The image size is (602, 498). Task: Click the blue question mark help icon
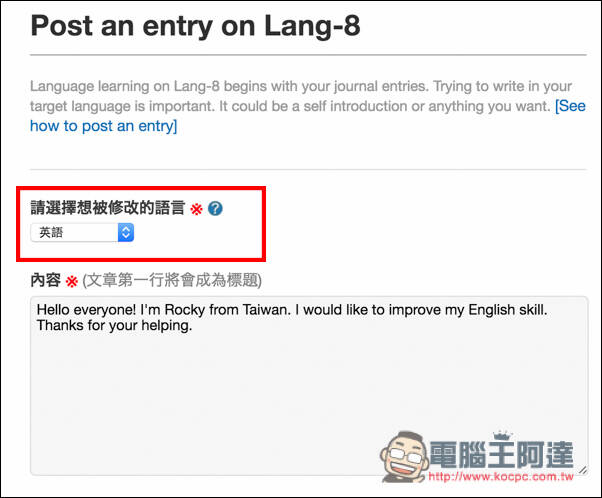tap(215, 208)
